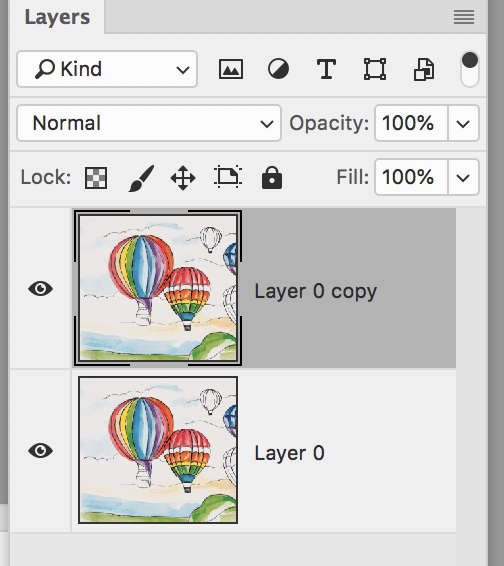Prevent artboard auto-nesting lock icon
This screenshot has height=566, width=504.
point(228,177)
